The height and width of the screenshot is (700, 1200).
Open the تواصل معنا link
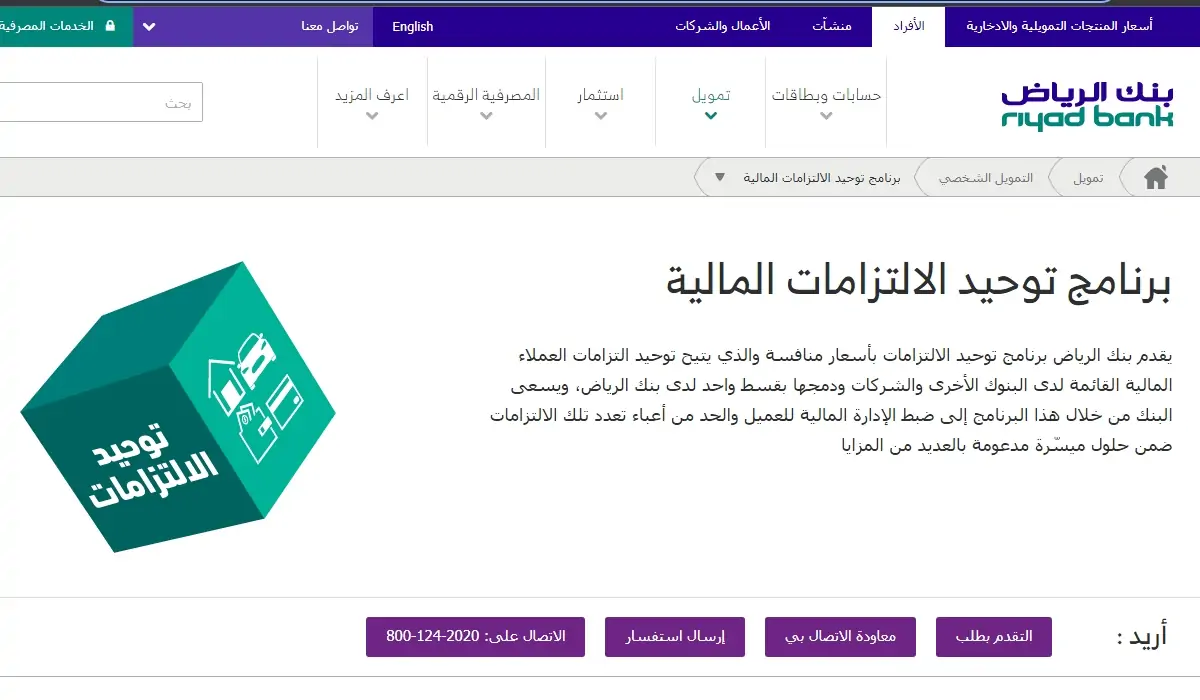point(330,26)
